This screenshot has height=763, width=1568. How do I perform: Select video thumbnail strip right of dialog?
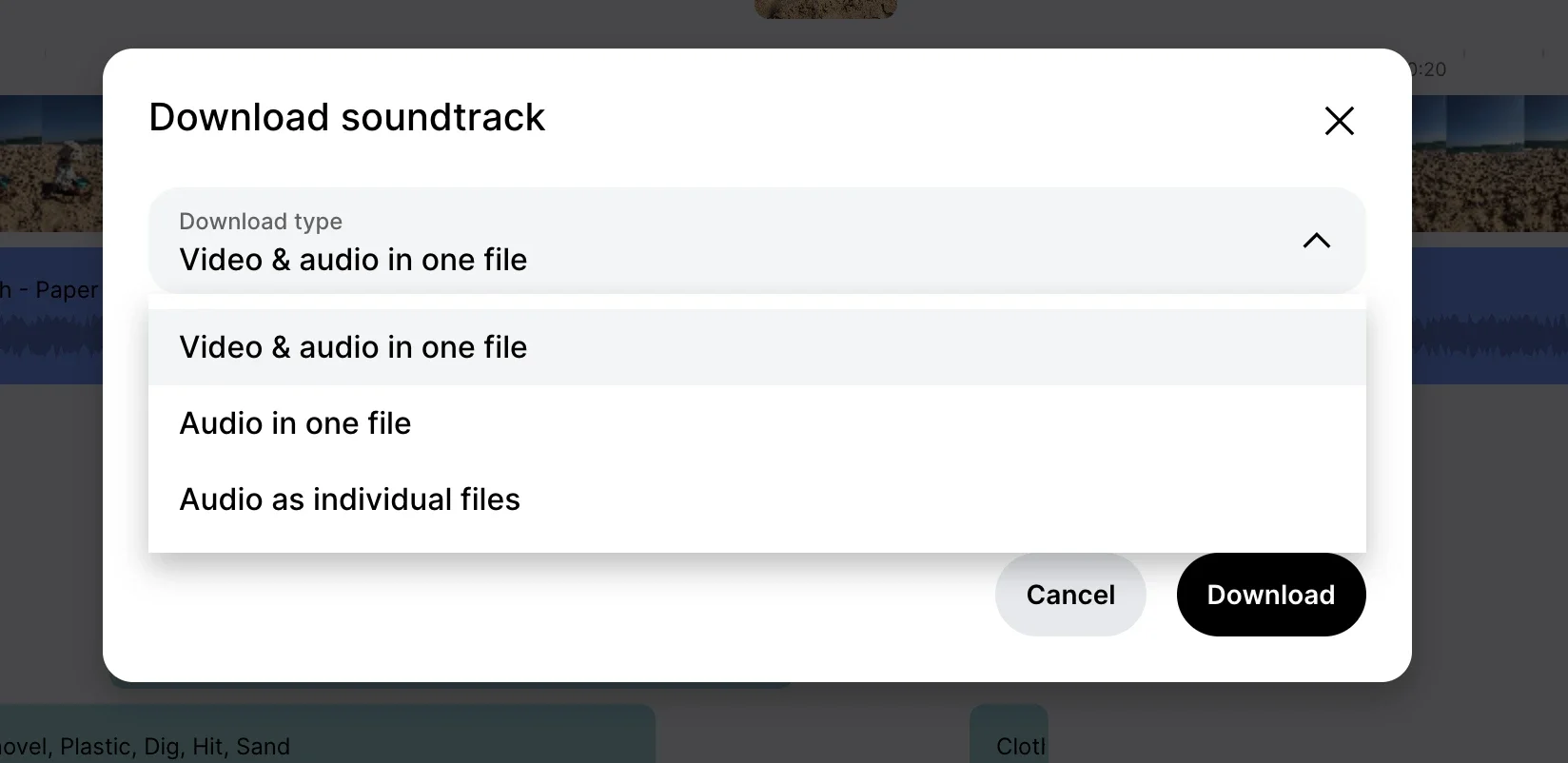[x=1490, y=163]
